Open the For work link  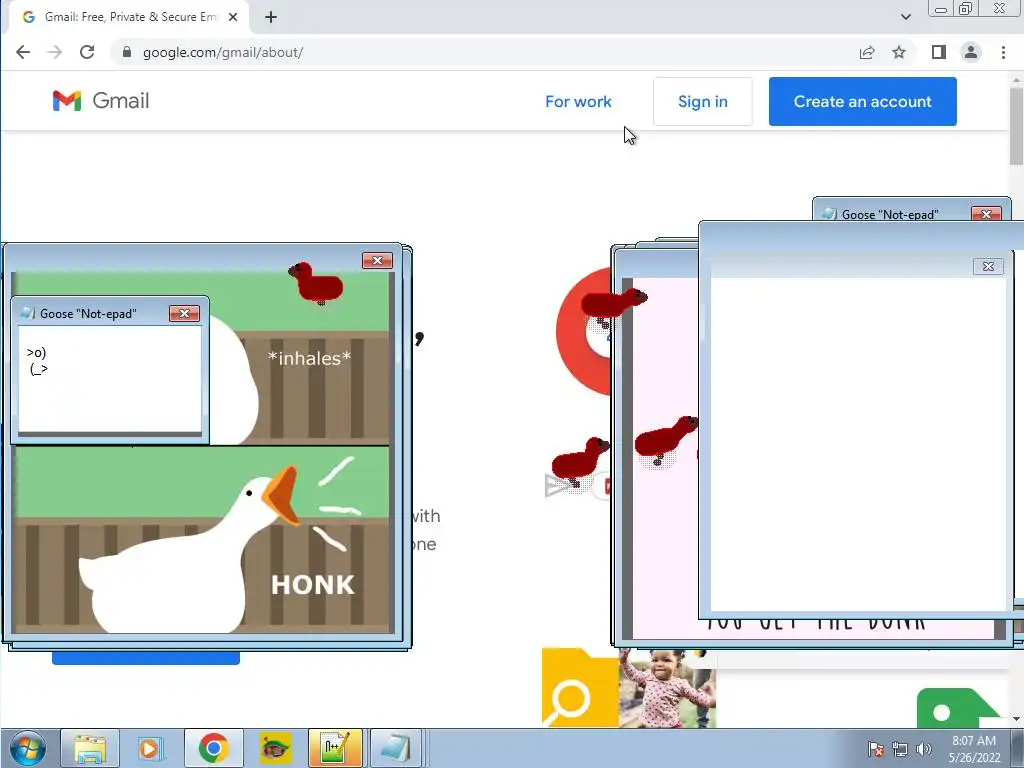click(578, 101)
